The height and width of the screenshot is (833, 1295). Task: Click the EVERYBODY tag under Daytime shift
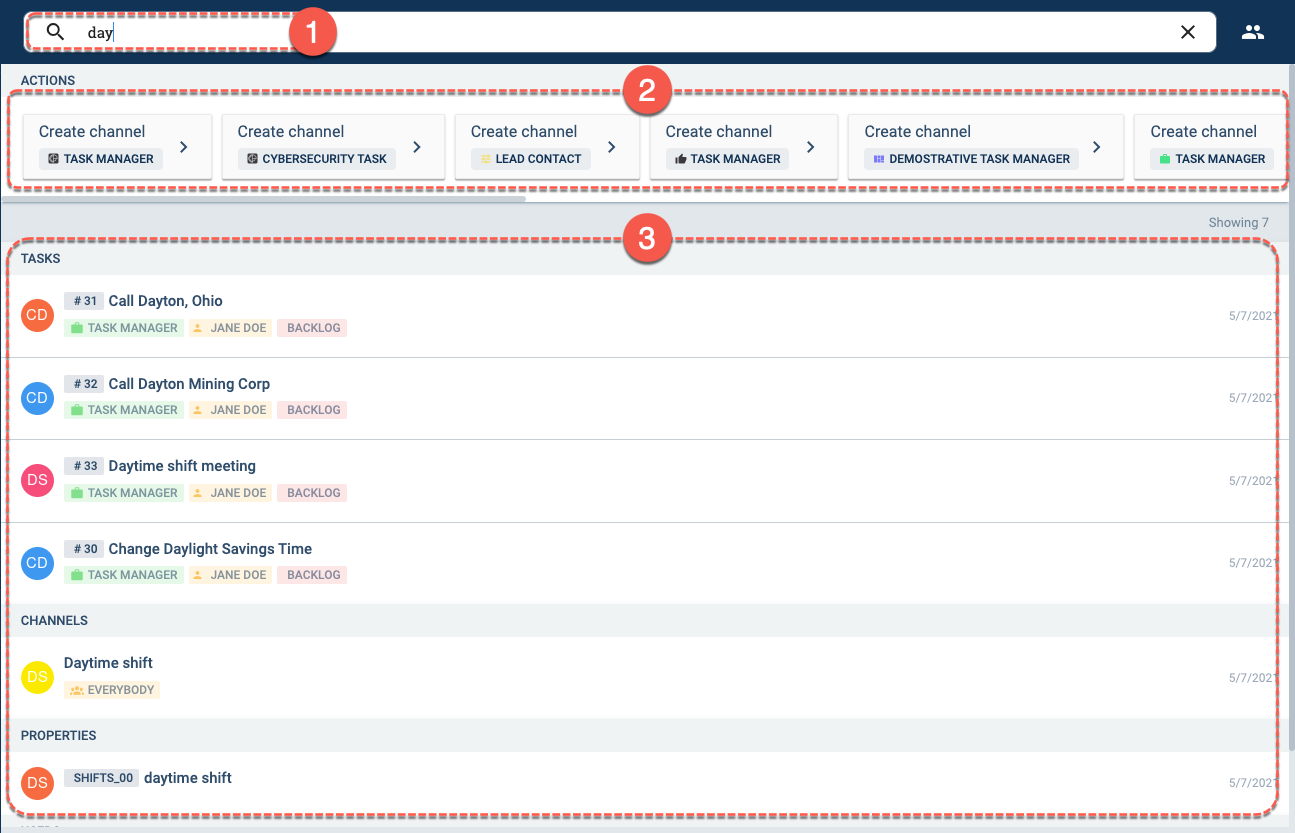pos(112,690)
